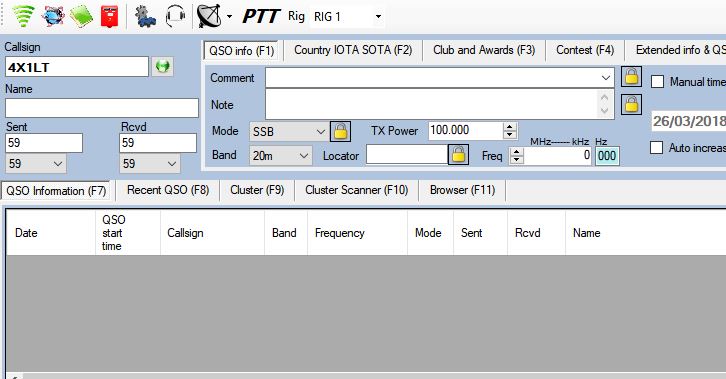This screenshot has height=379, width=726.
Task: Open the Sent 59 dropdown list
Action: point(36,164)
